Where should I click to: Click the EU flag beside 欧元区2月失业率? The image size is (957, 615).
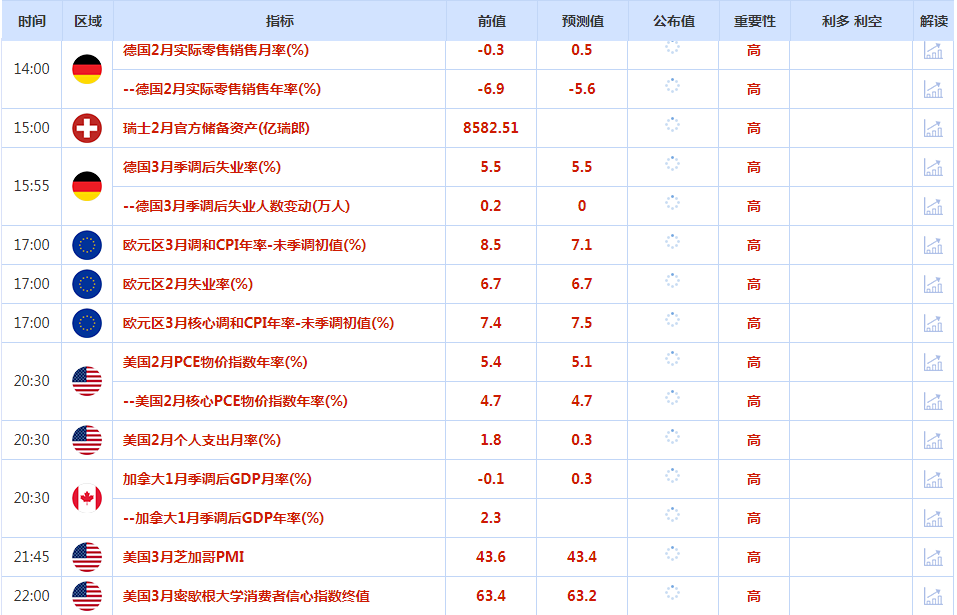[x=87, y=284]
